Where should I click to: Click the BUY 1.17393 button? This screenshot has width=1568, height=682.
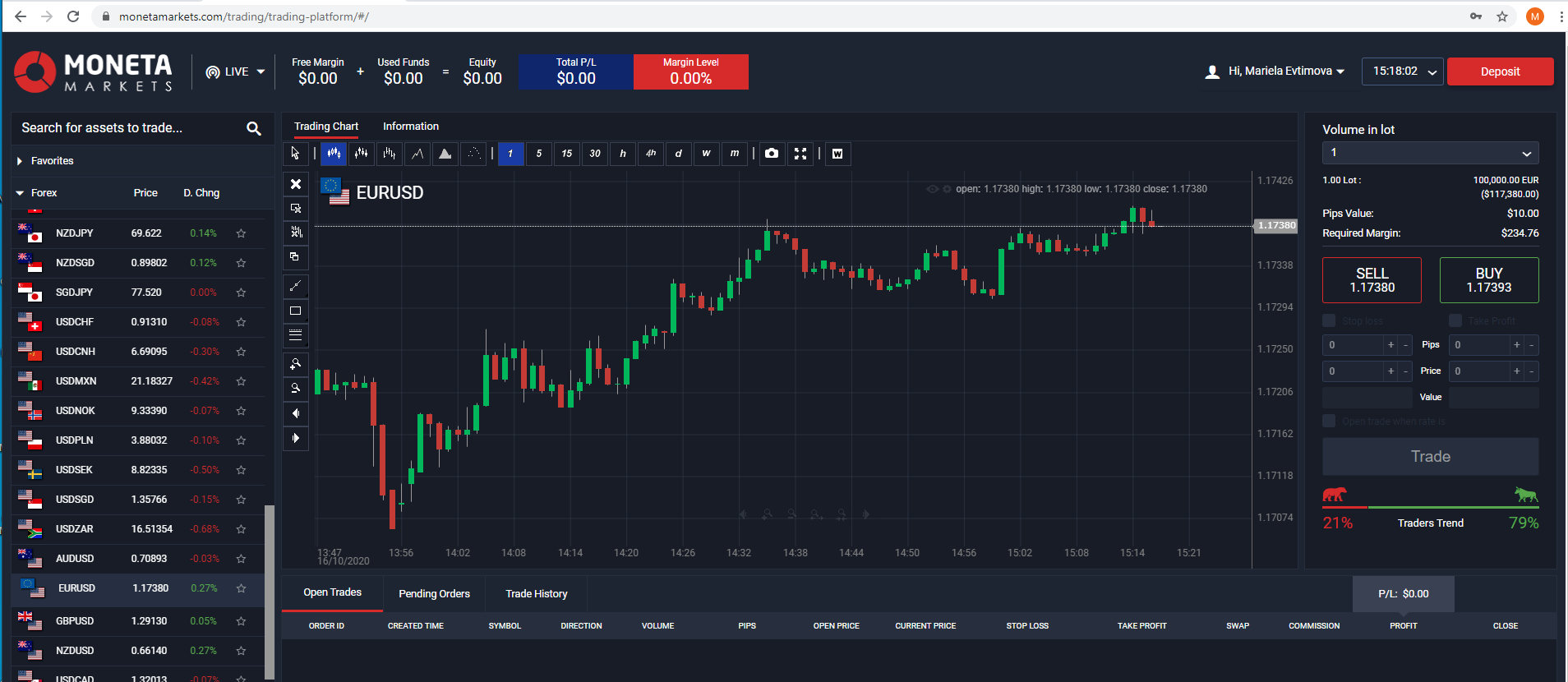1489,280
